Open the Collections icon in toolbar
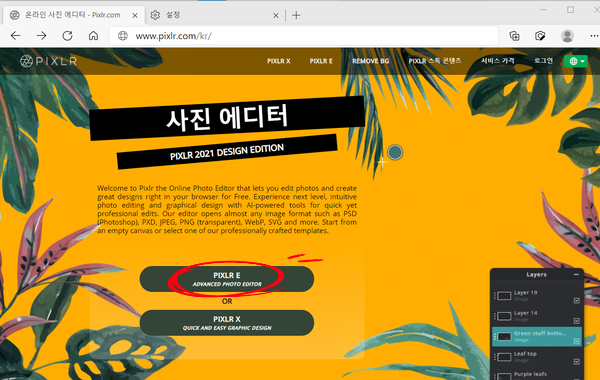 tap(515, 36)
